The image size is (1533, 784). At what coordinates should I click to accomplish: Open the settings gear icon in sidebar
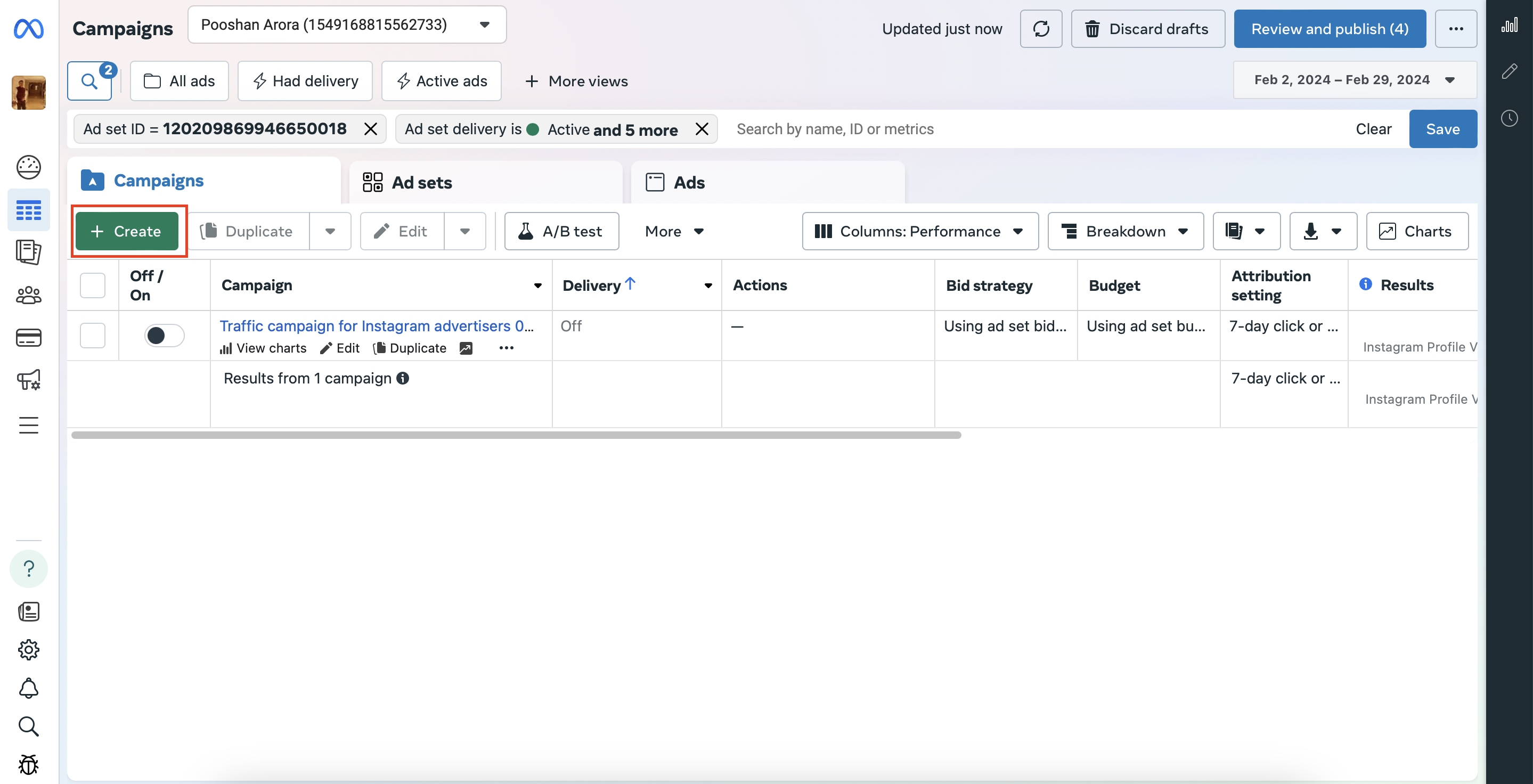pyautogui.click(x=29, y=650)
